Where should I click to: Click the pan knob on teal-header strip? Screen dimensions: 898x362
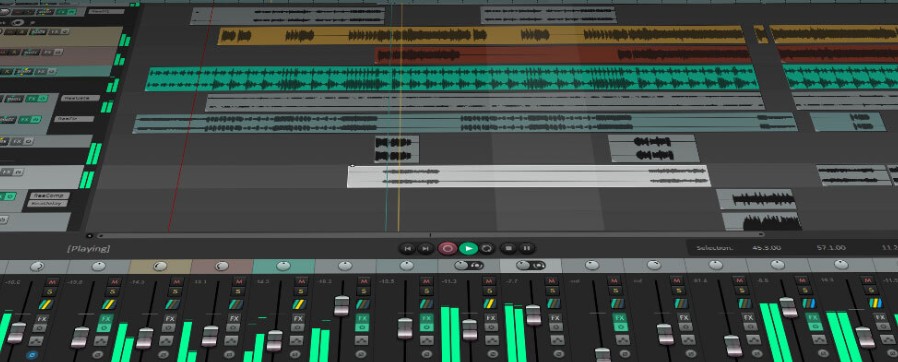coord(283,266)
